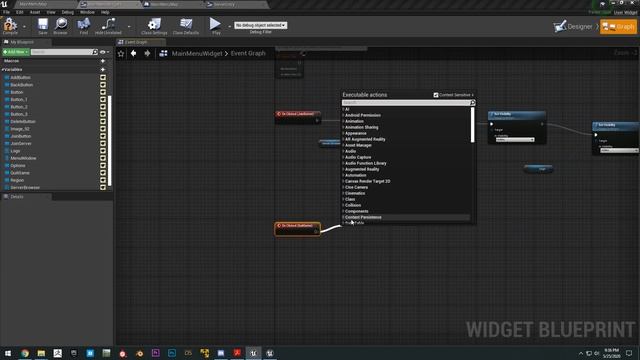Focus the Executable actions search field
This screenshot has width=640, height=360.
[407, 102]
